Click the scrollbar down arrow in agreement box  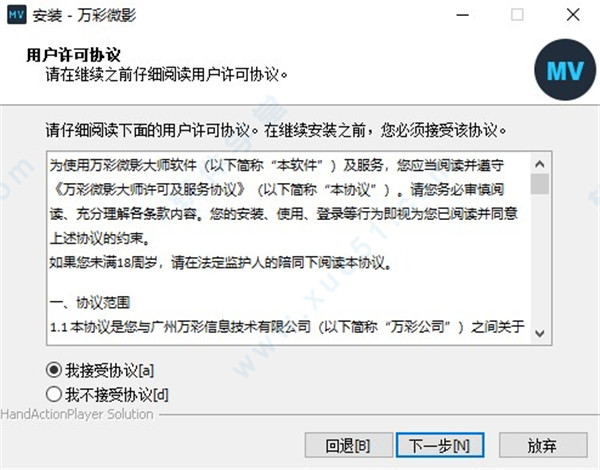540,333
